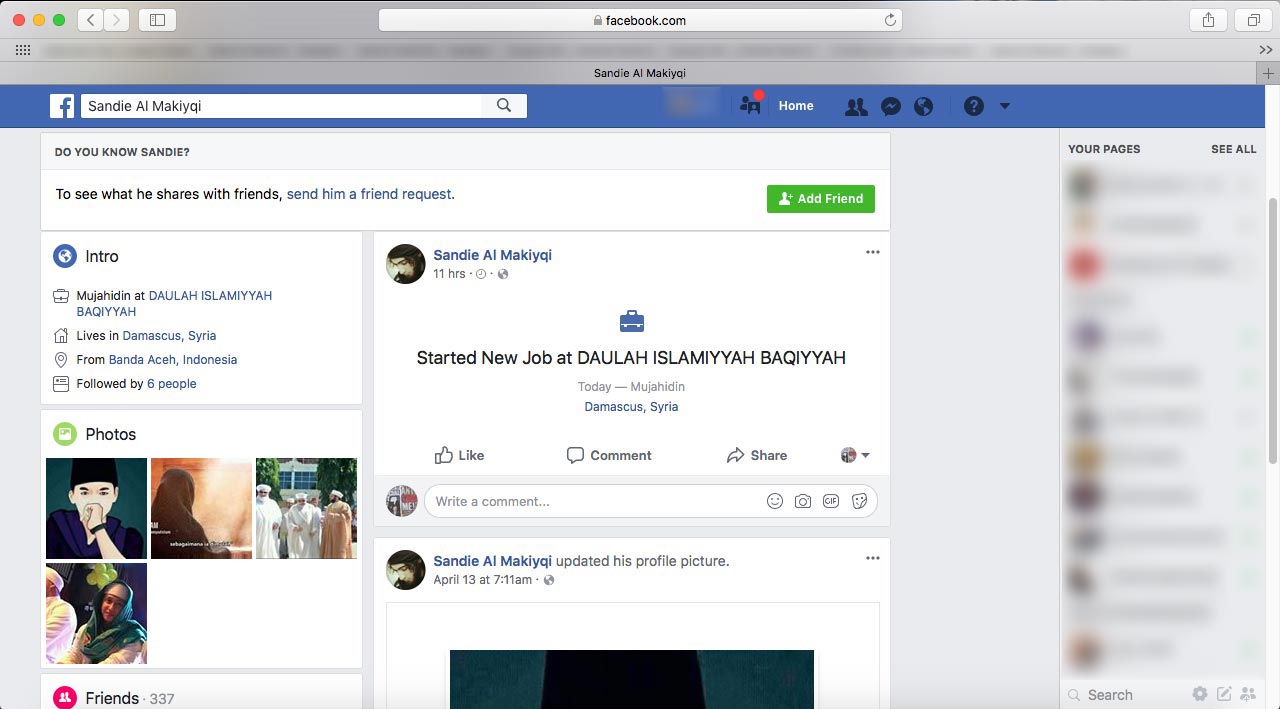Expand account menu arrow in navbar

click(1005, 107)
